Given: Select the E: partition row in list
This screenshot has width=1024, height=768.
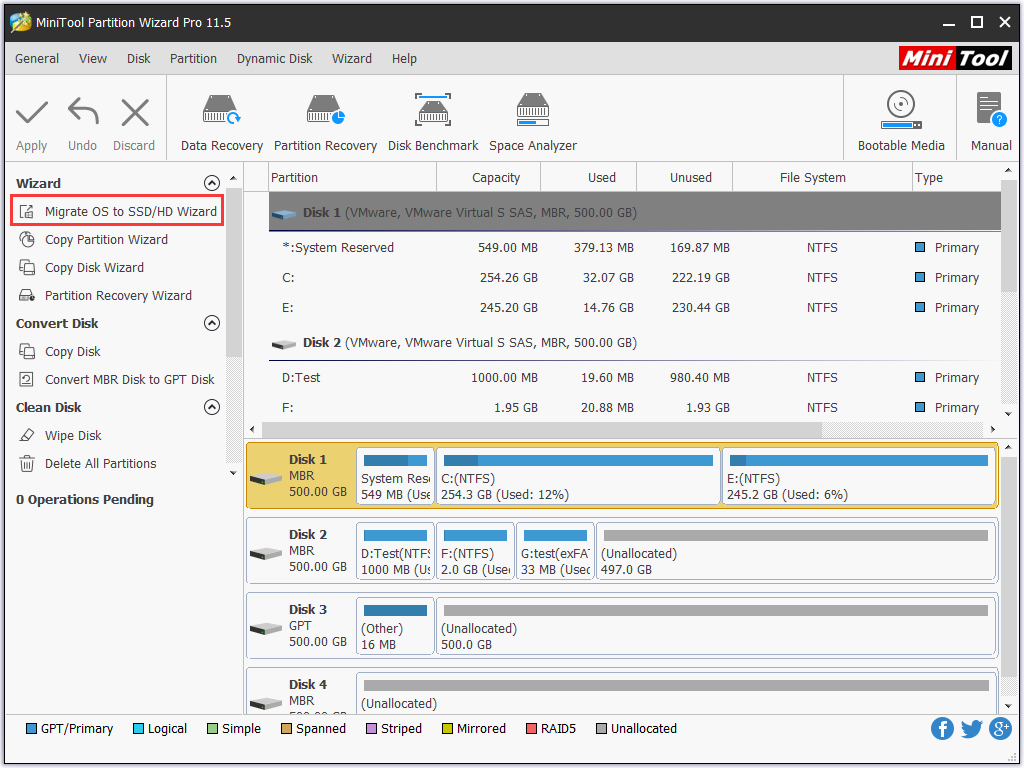Looking at the screenshot, I should coord(634,308).
